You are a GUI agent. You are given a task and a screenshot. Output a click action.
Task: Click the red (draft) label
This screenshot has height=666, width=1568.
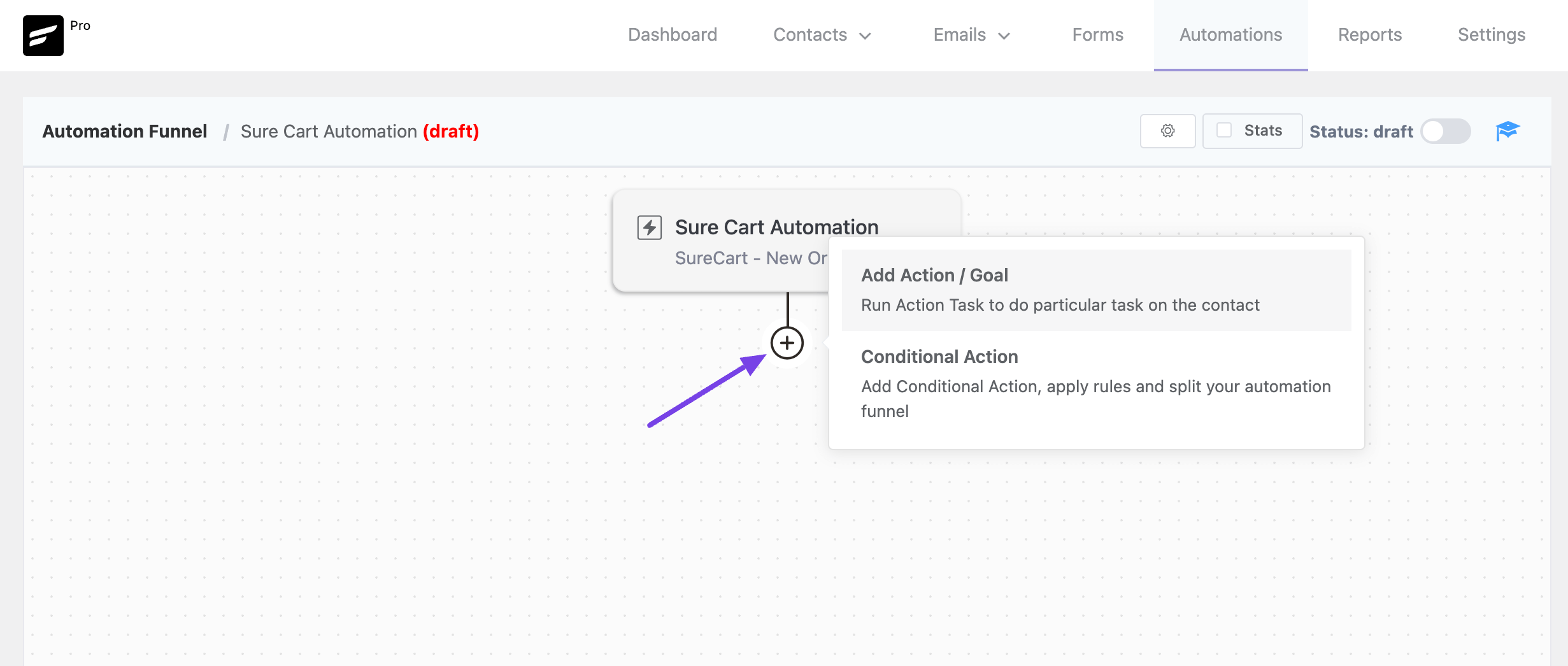click(451, 131)
